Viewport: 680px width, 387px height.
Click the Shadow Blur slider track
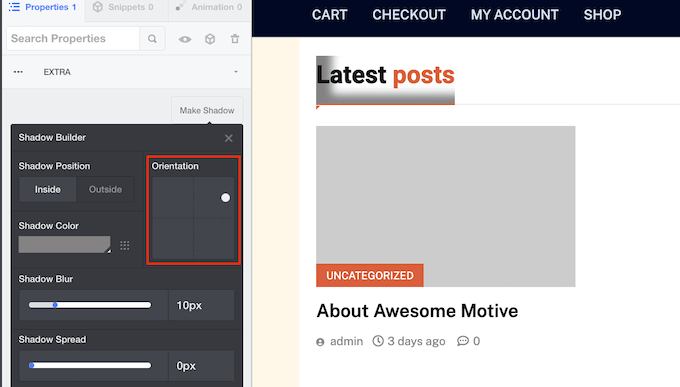coord(90,305)
